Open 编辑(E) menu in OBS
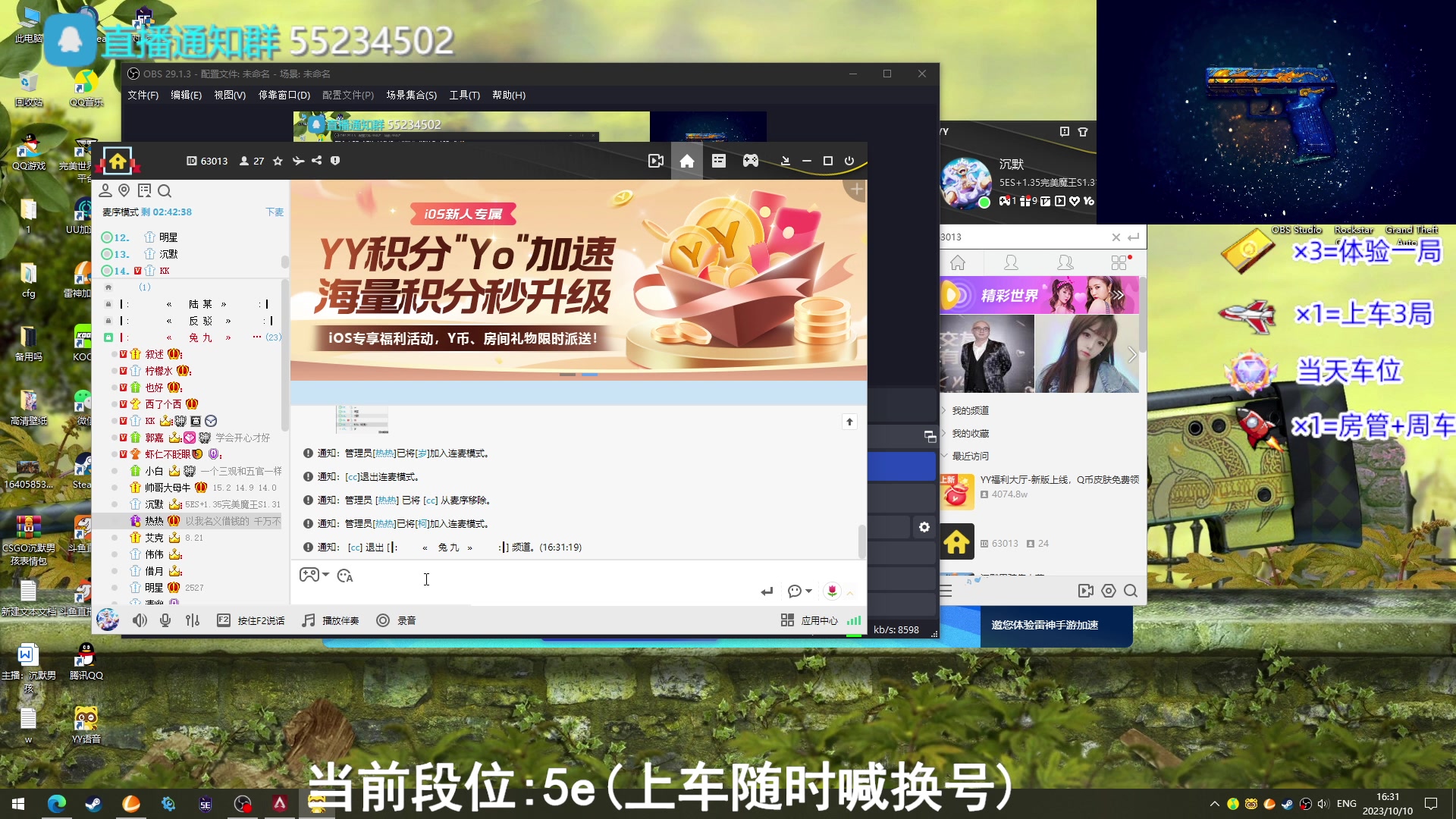Image resolution: width=1456 pixels, height=819 pixels. 186,95
